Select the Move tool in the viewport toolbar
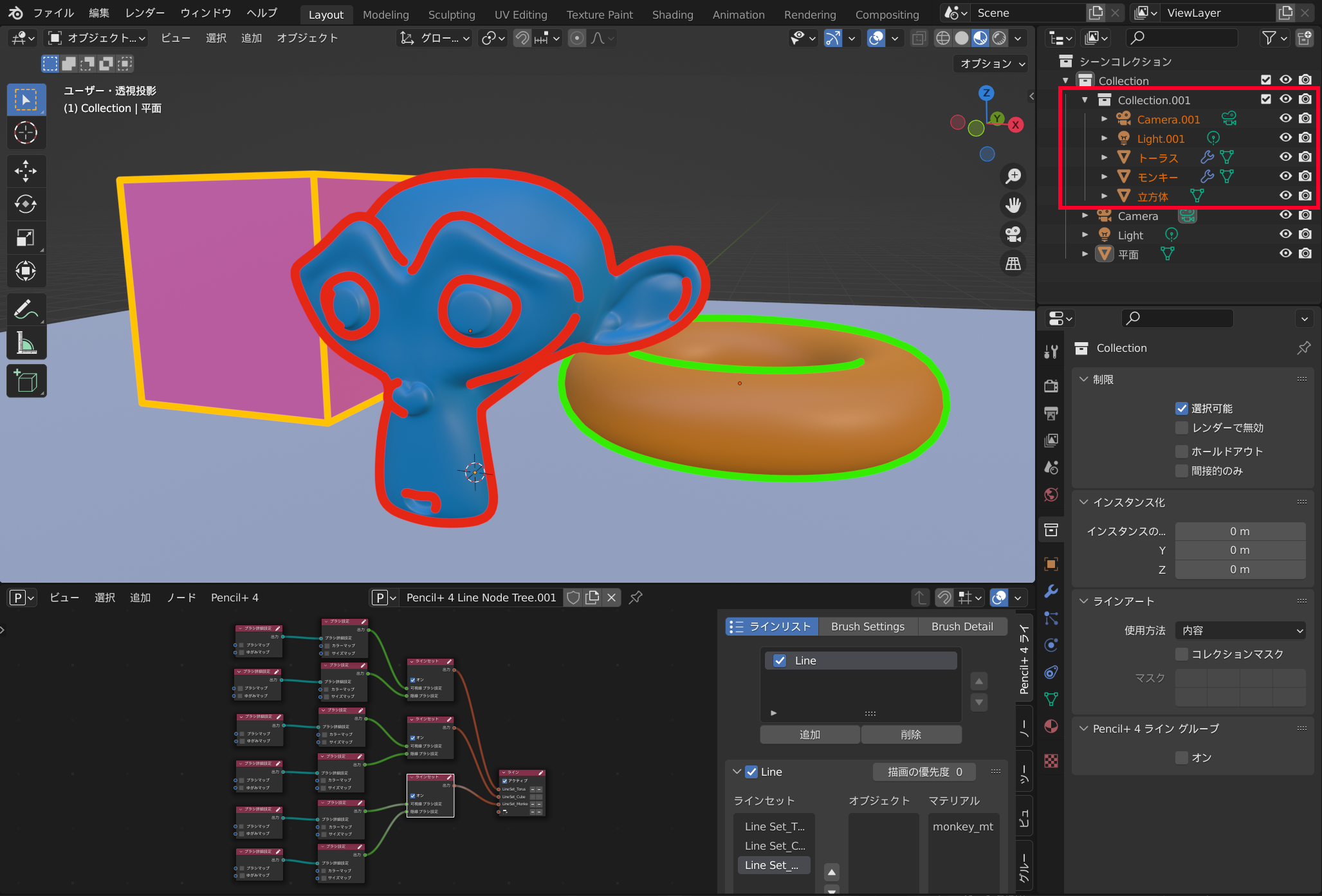 click(26, 171)
